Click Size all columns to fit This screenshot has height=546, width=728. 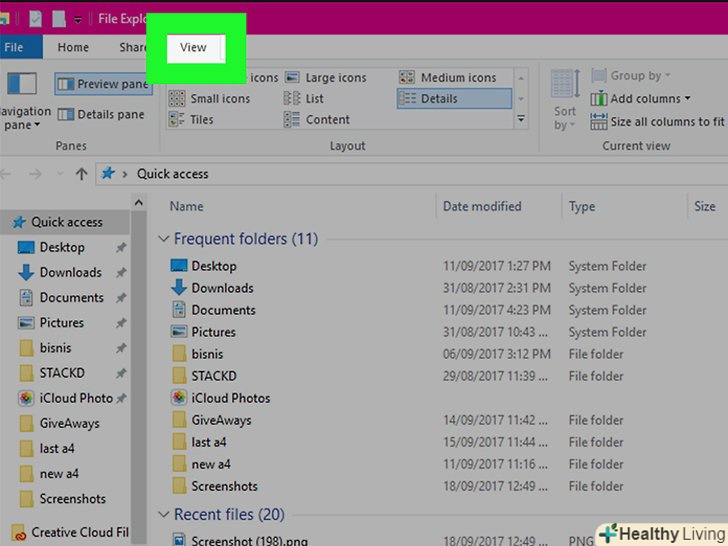click(x=657, y=122)
